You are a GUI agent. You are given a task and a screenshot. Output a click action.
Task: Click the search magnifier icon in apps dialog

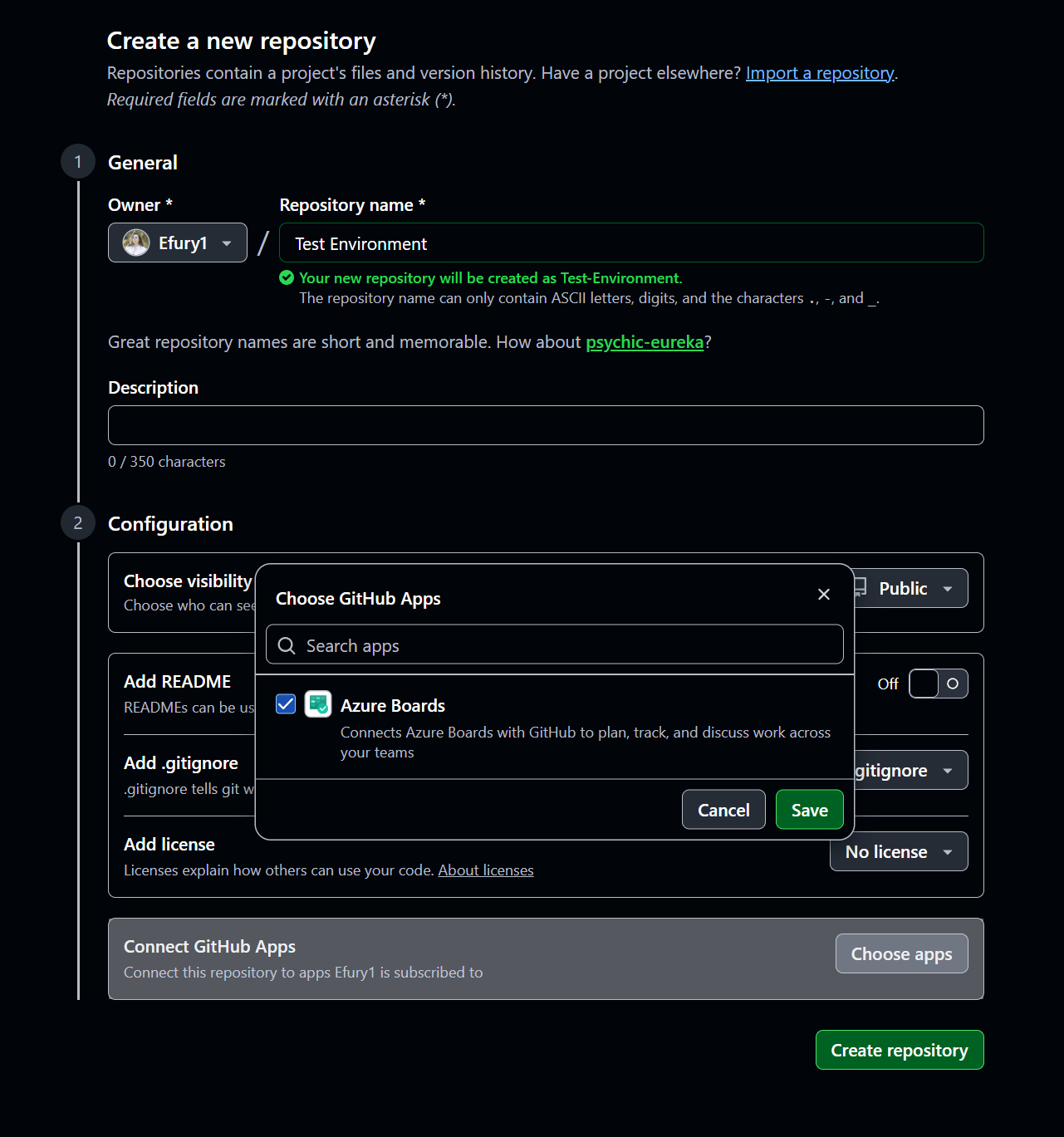pos(287,645)
